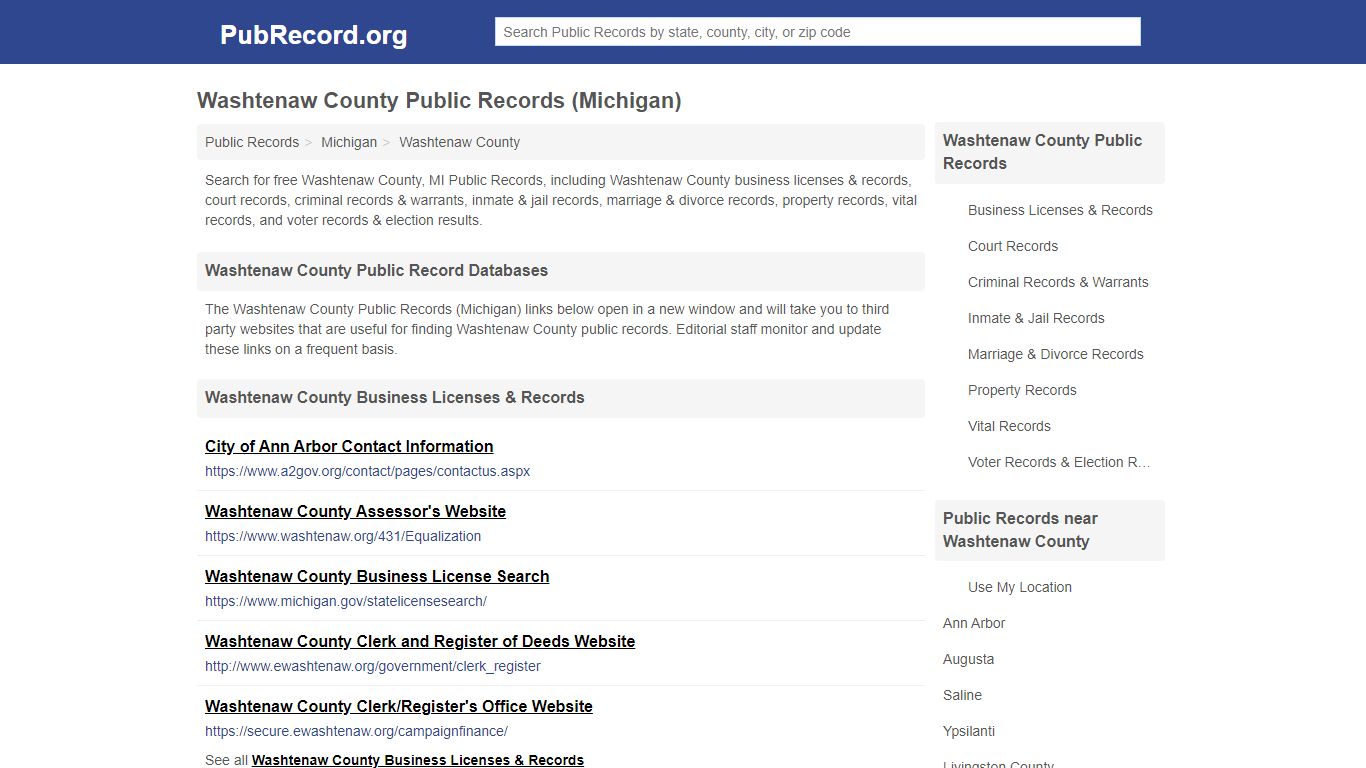Click the sidebar Washtenaw County Public Records heading
The width and height of the screenshot is (1366, 768).
(x=1042, y=152)
